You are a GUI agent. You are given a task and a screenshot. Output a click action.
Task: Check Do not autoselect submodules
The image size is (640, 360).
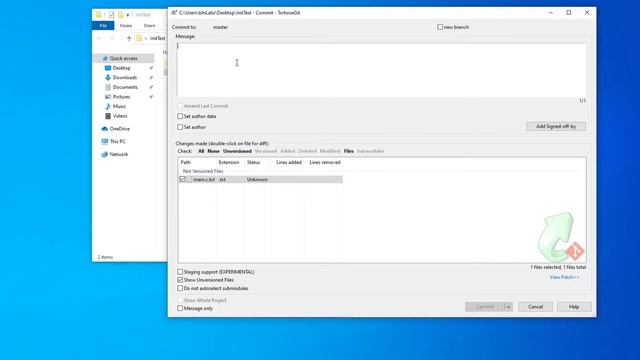pos(180,288)
